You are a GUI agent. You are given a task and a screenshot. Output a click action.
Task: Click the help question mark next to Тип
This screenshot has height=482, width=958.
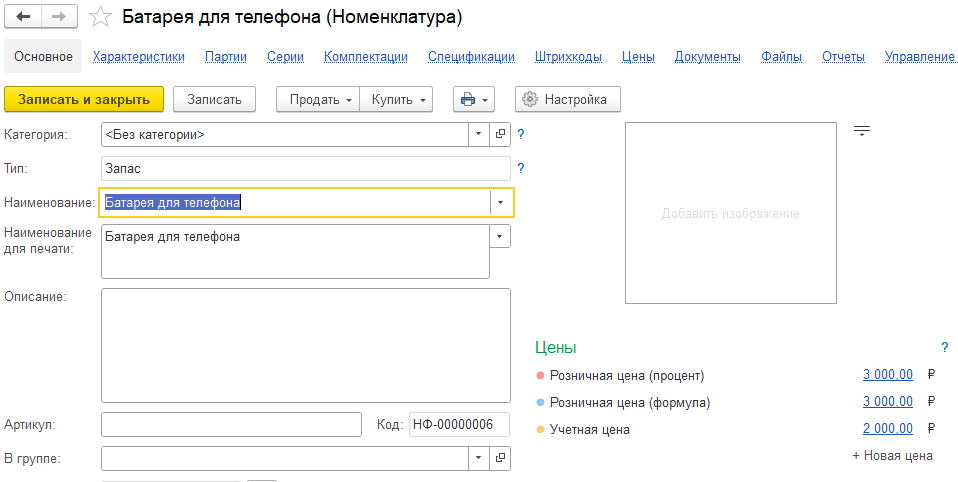pos(521,168)
